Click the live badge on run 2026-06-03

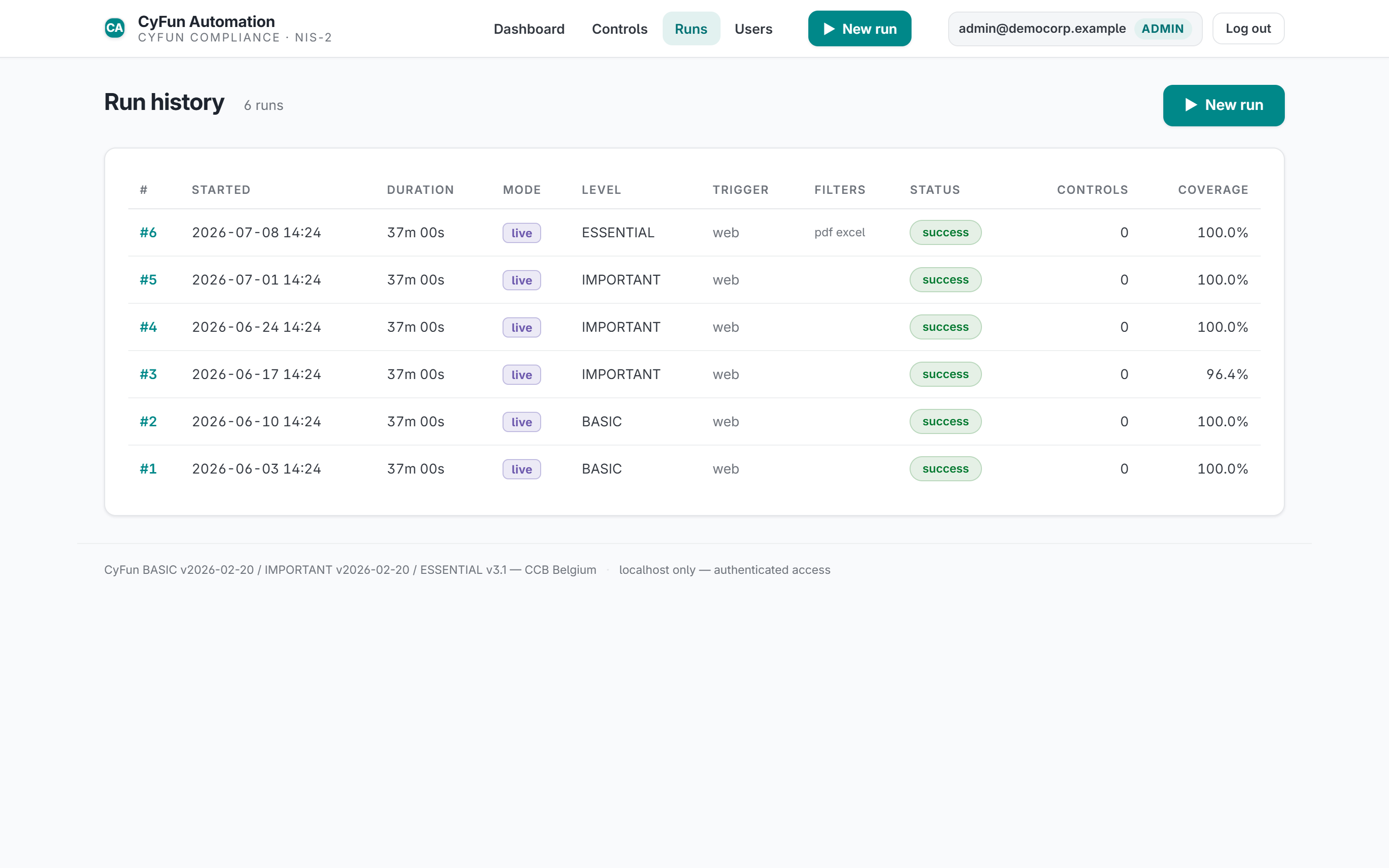point(521,469)
